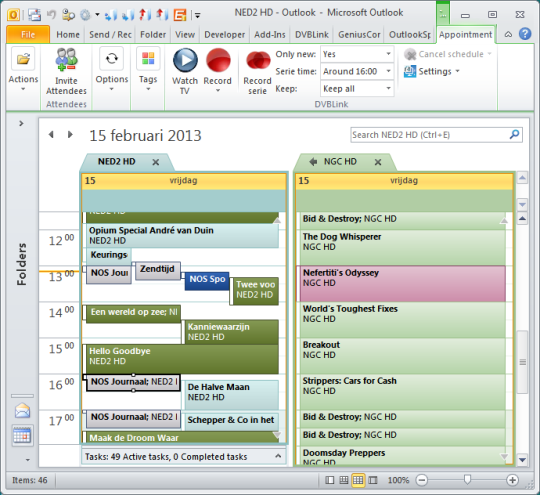This screenshot has width=540, height=495.
Task: Close the NGC HD calendar tab
Action: point(378,162)
